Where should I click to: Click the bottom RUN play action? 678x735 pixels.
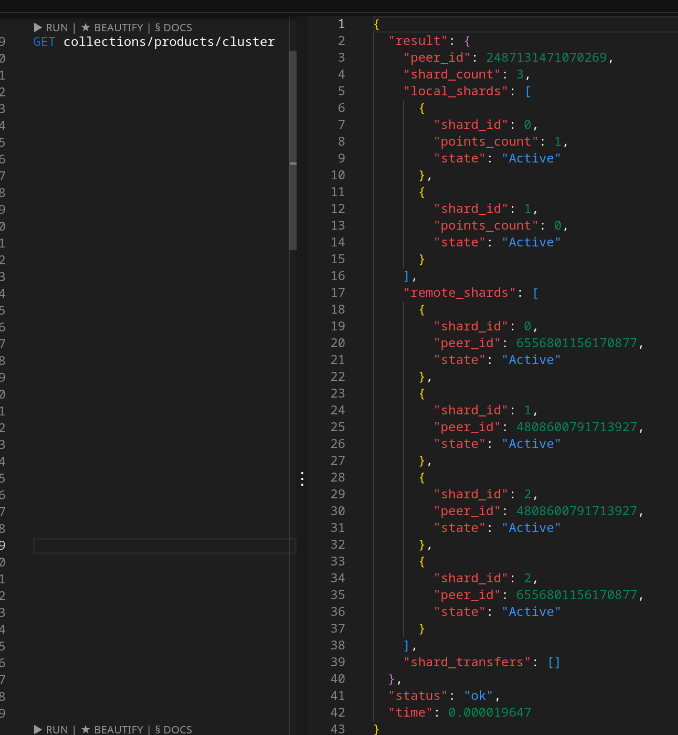coord(50,729)
